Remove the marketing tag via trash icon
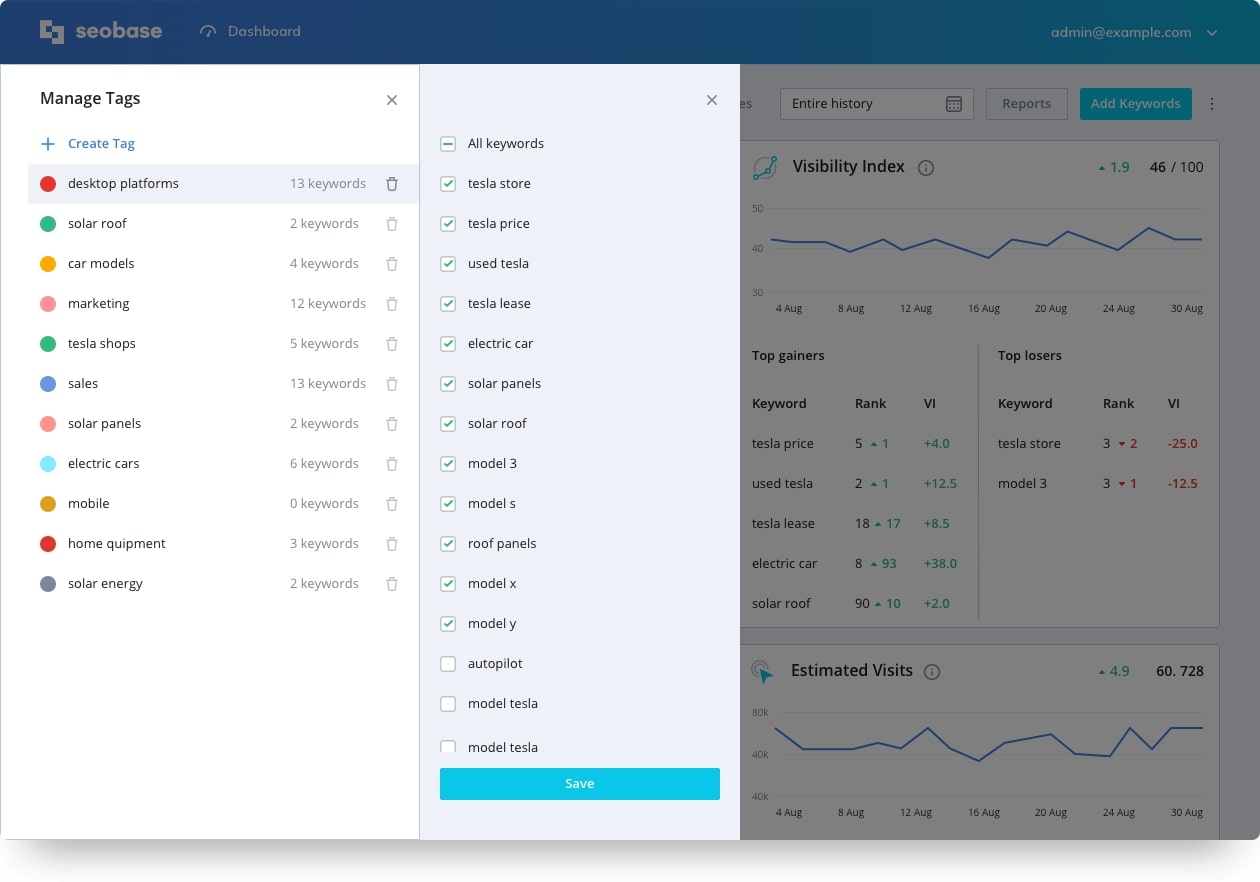Image resolution: width=1260 pixels, height=882 pixels. [392, 304]
